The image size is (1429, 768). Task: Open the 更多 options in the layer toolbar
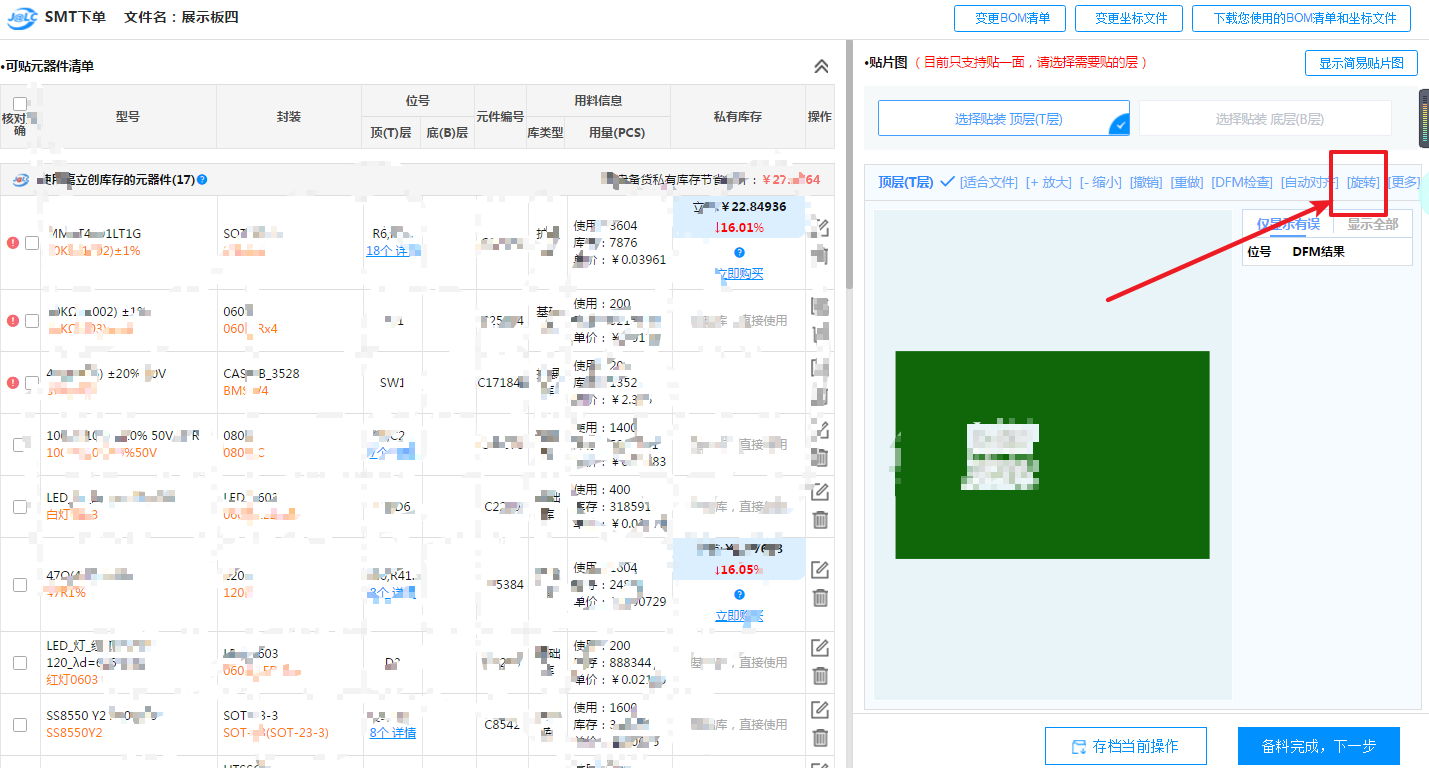[x=1404, y=182]
